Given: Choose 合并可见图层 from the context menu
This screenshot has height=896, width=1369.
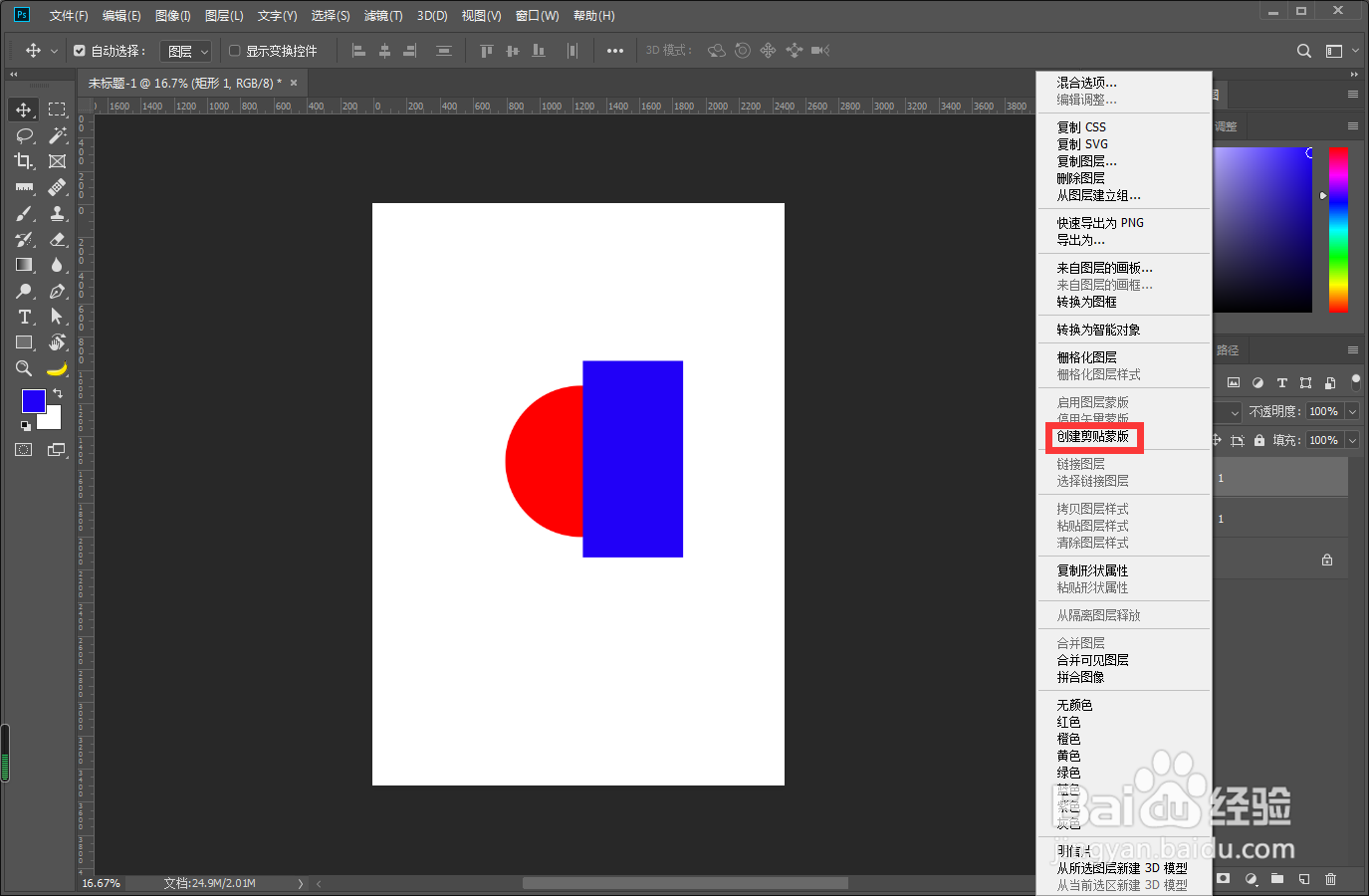Looking at the screenshot, I should point(1092,660).
